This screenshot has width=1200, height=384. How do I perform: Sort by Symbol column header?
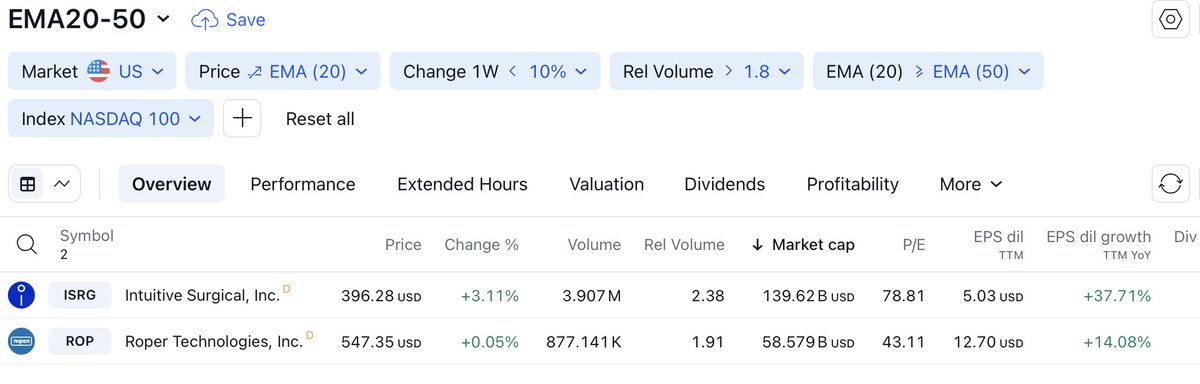point(87,236)
